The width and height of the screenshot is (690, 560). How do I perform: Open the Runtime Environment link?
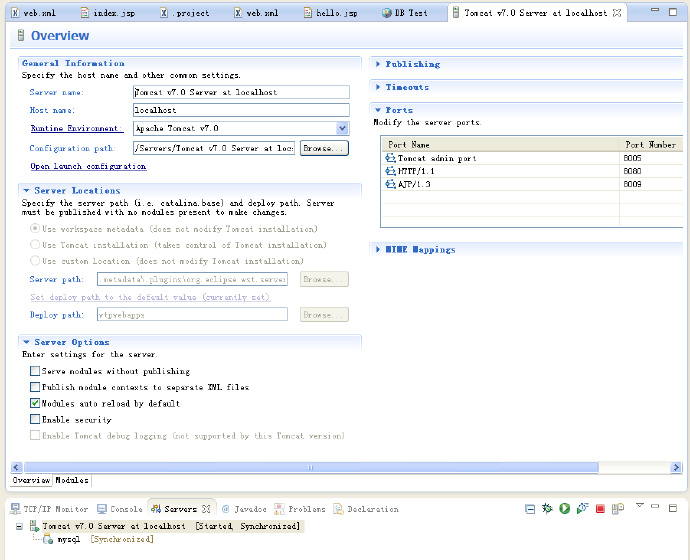(77, 128)
